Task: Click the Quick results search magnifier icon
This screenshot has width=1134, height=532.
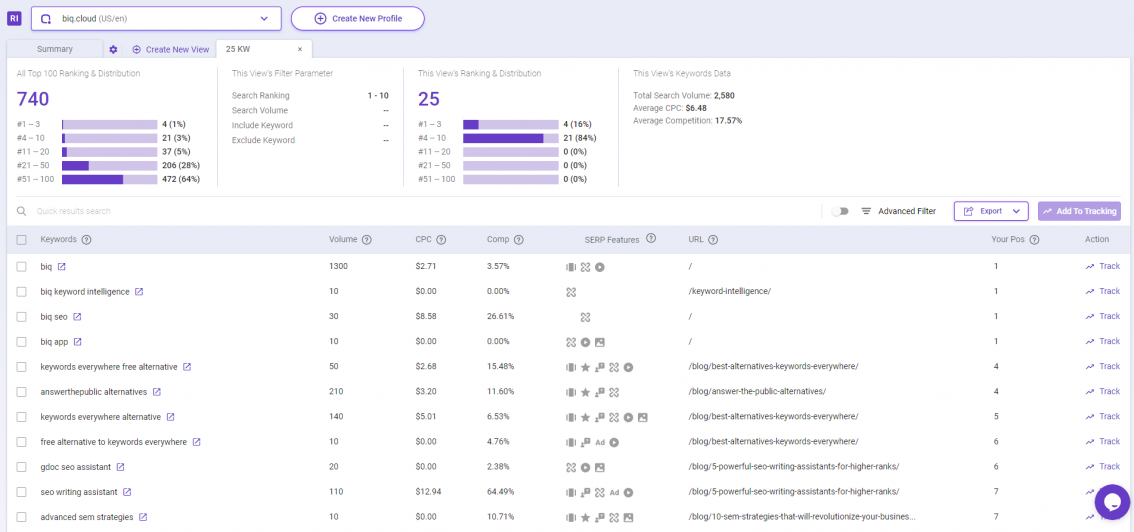Action: click(22, 211)
